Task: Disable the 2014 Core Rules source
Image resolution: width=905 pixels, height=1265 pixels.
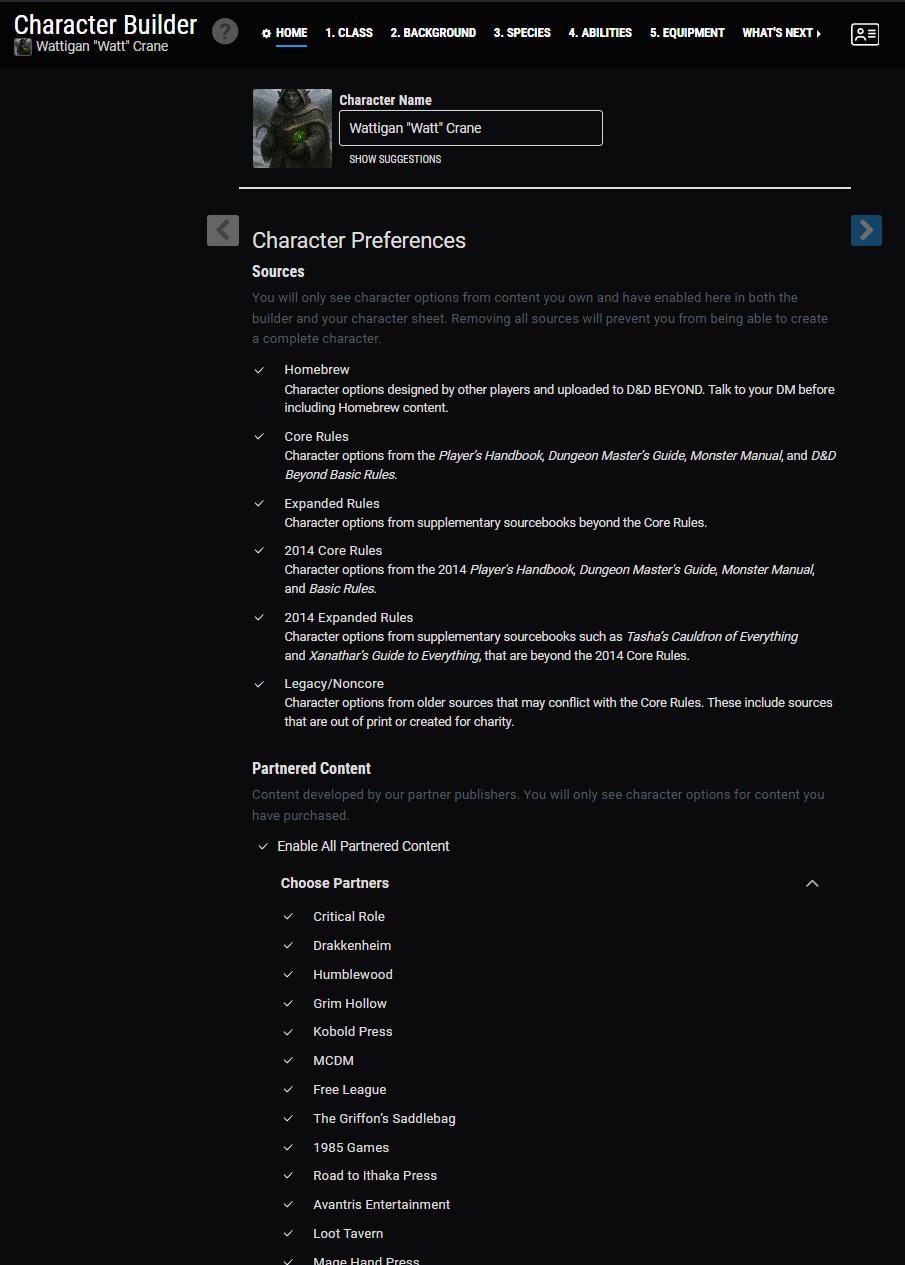Action: pos(260,551)
